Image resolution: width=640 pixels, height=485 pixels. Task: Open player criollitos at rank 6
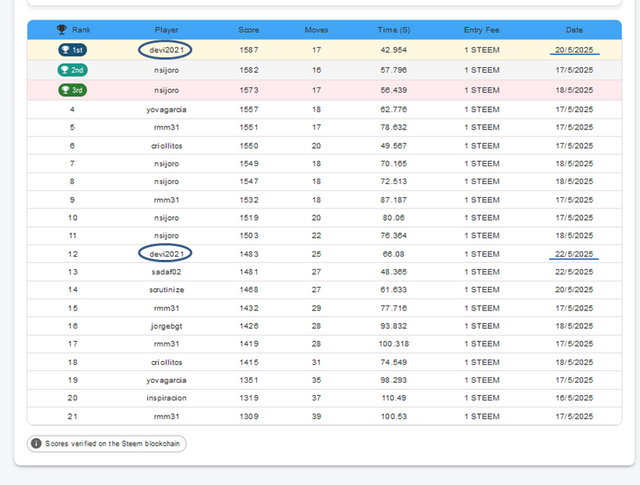(x=167, y=146)
